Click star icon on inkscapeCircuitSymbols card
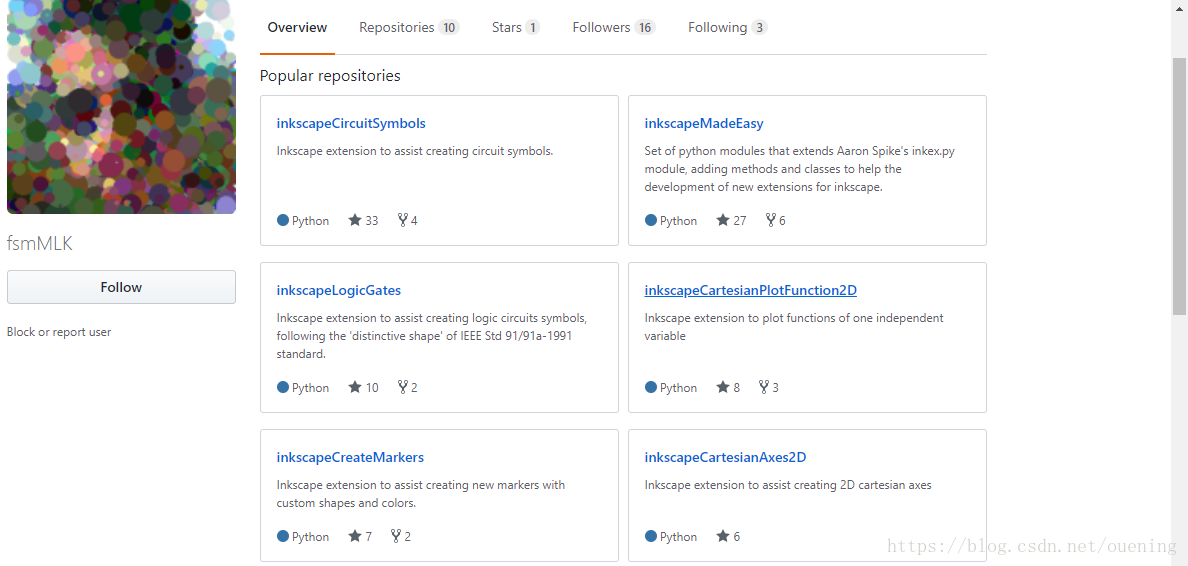This screenshot has height=566, width=1188. (x=355, y=220)
